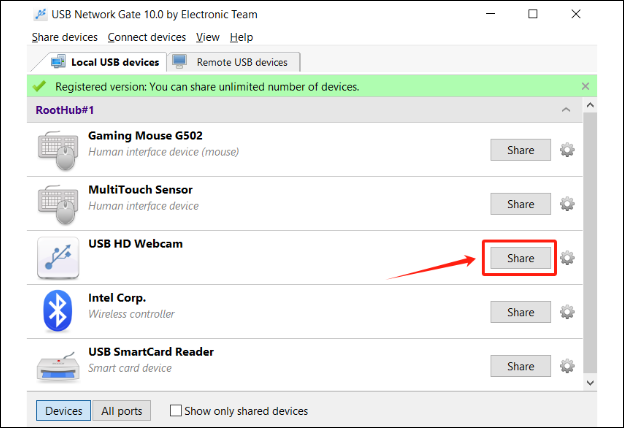Click the Gaming Mouse G502 device icon
The image size is (624, 428).
58,150
